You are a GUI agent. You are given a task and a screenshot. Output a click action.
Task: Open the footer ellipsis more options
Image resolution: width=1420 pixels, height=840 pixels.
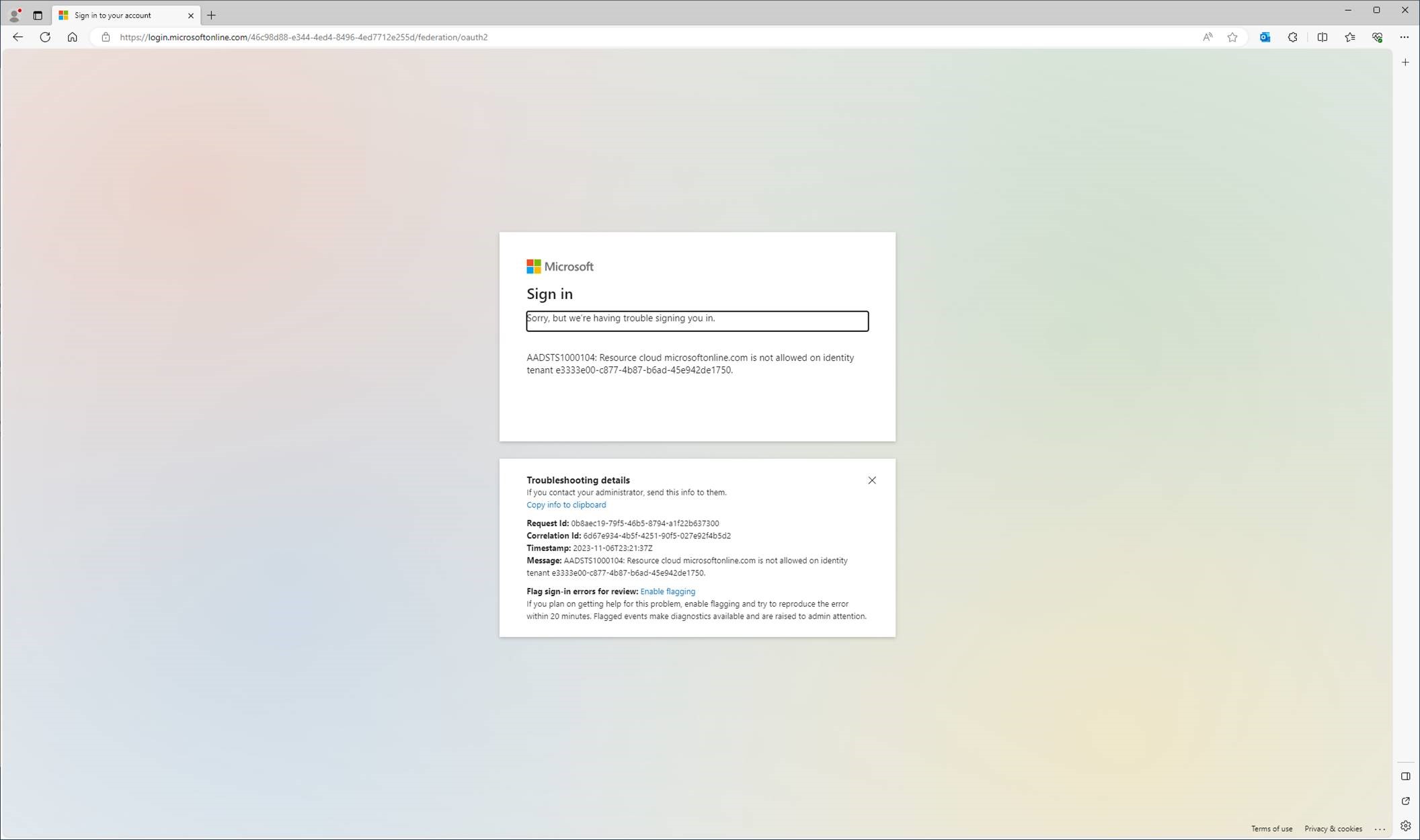click(1380, 829)
